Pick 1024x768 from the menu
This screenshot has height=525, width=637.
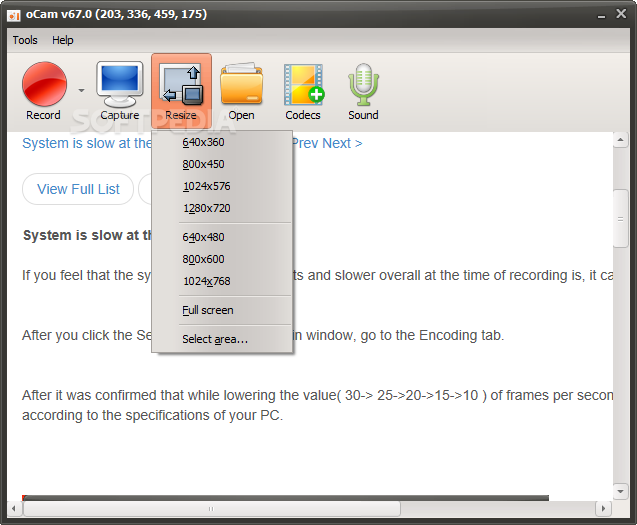222,281
